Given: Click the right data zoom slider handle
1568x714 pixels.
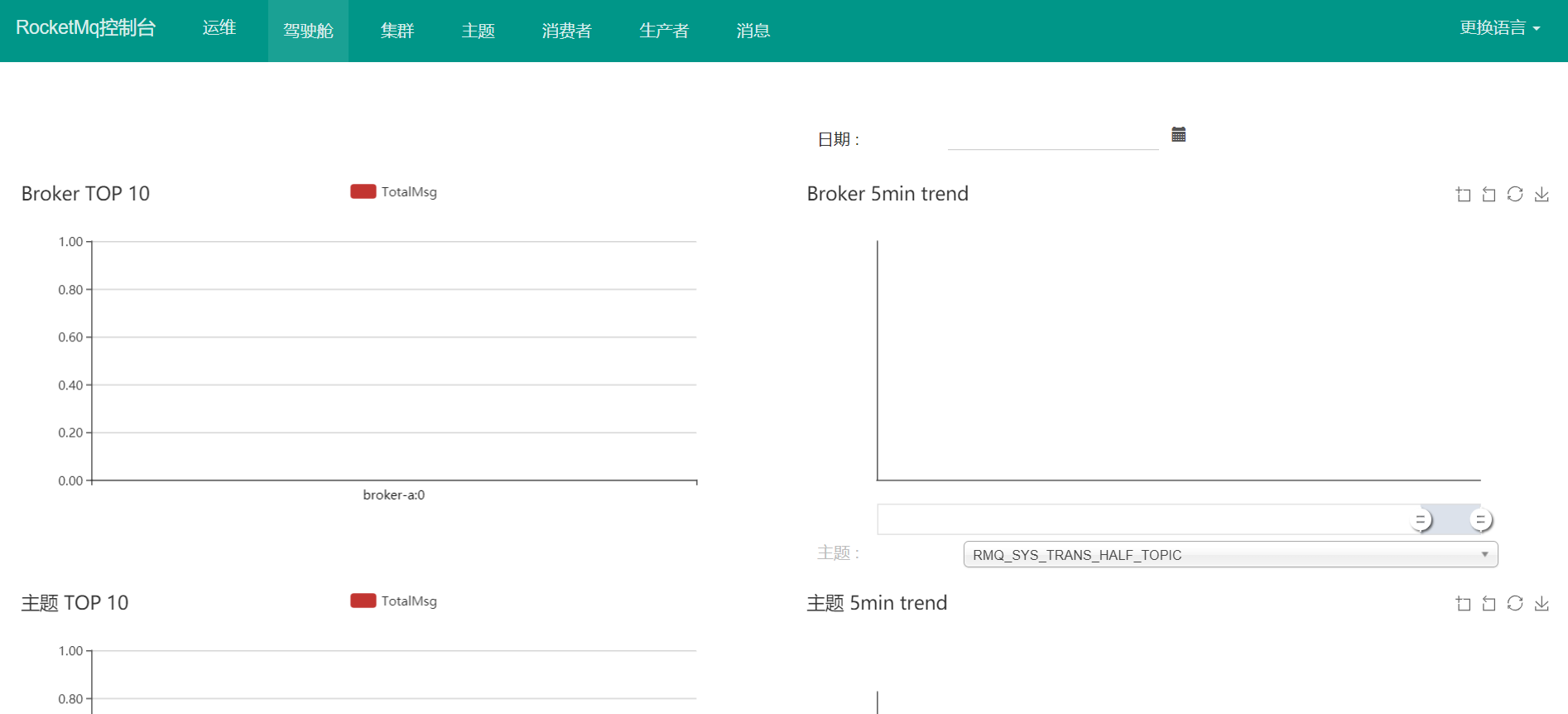Looking at the screenshot, I should (1481, 520).
